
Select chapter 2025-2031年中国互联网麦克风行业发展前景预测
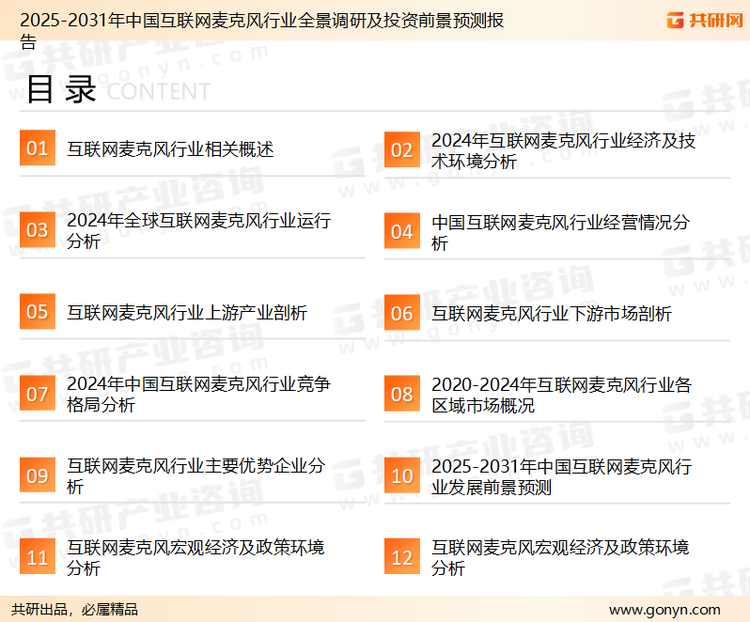(x=562, y=477)
